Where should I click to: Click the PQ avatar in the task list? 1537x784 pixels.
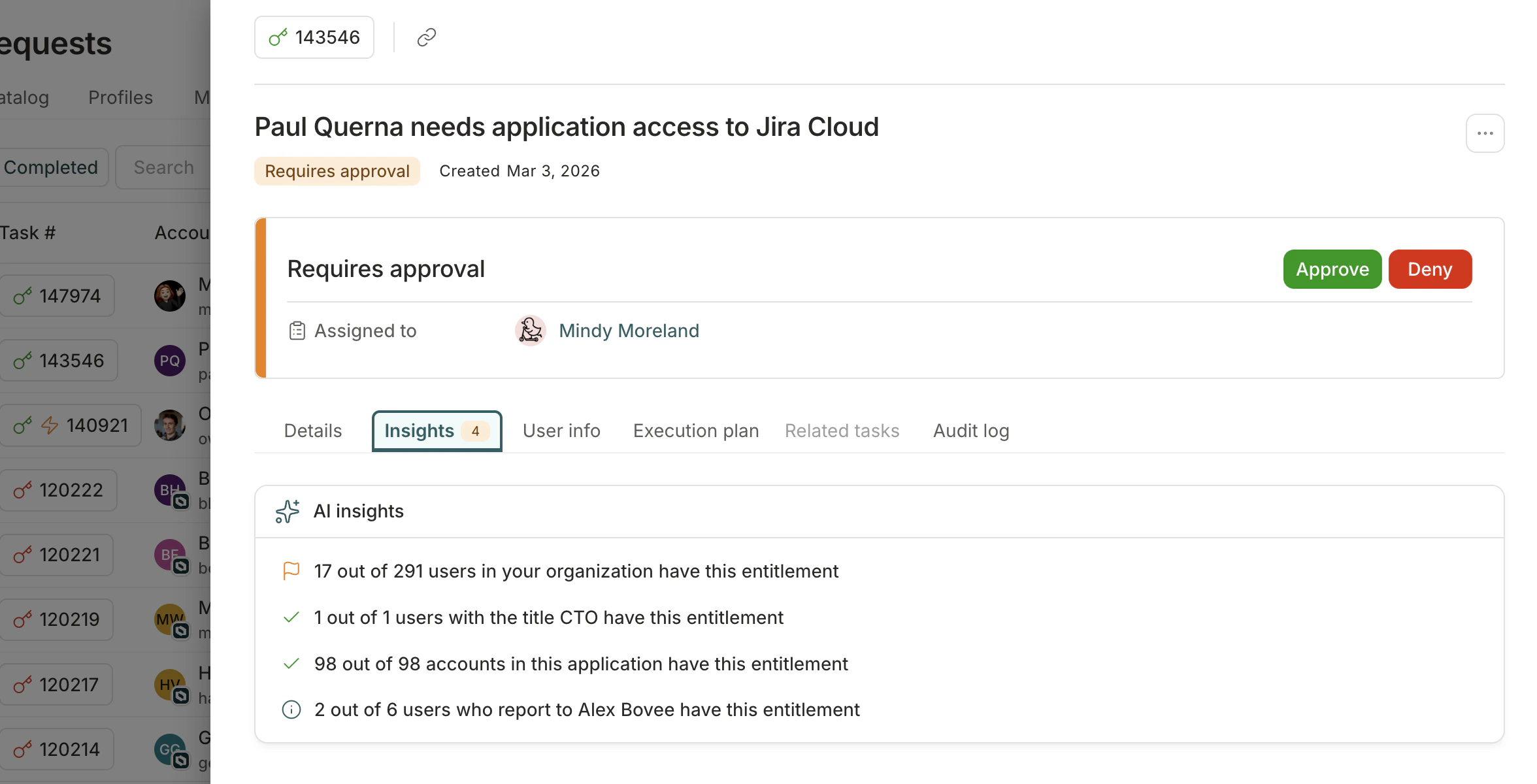tap(170, 361)
